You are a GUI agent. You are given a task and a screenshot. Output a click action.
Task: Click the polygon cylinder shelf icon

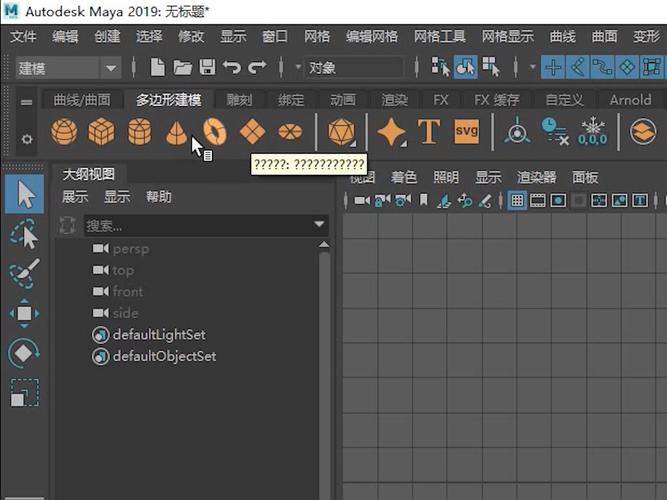point(139,132)
